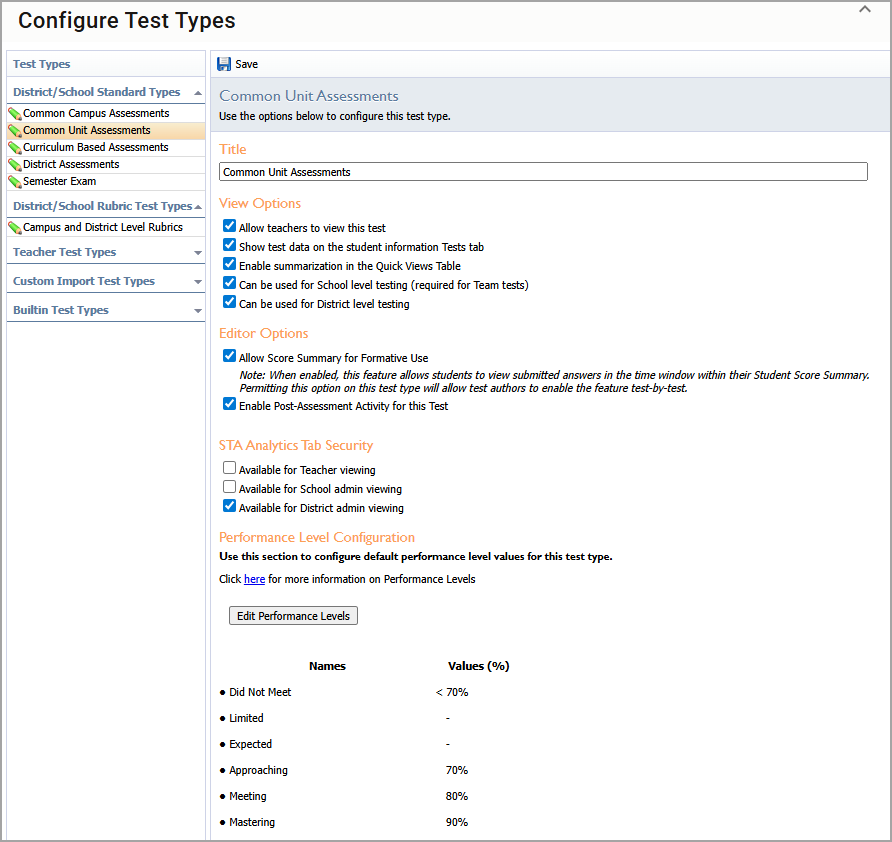892x842 pixels.
Task: Click pencil icon beside Semester Exam
Action: point(15,182)
